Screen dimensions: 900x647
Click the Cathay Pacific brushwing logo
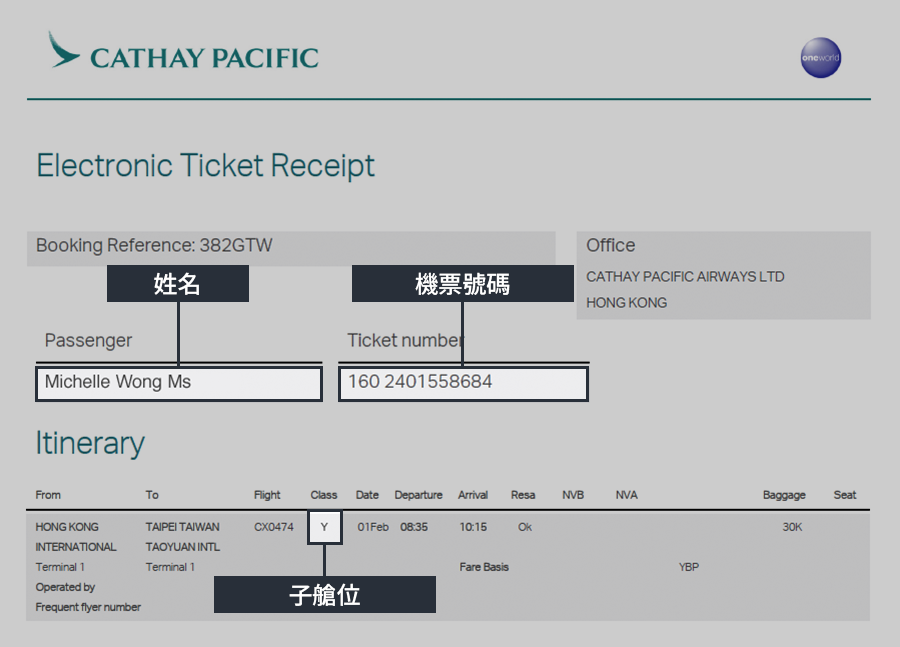(x=63, y=50)
